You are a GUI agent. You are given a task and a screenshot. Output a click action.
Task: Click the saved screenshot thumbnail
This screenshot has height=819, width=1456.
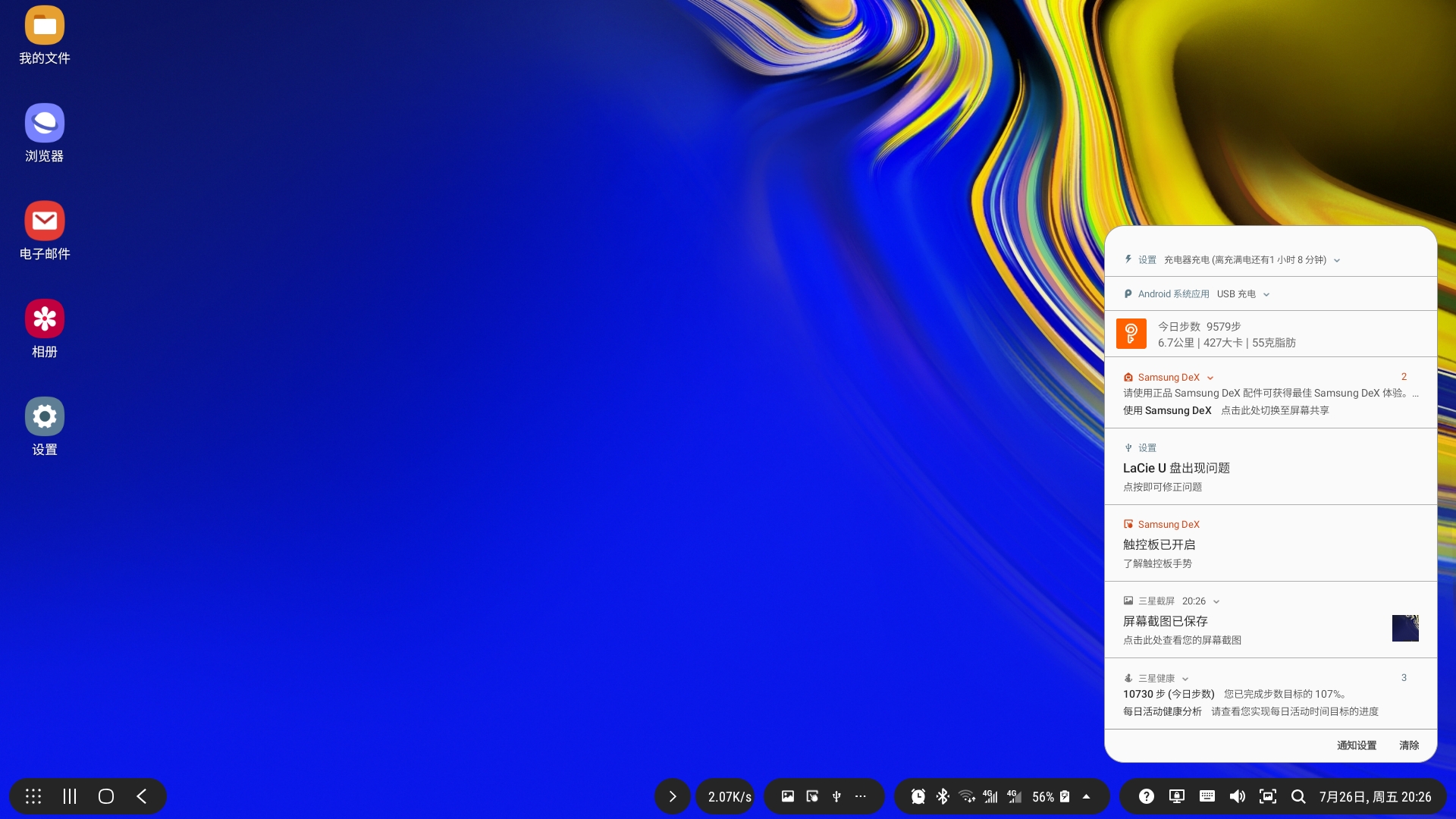(x=1404, y=628)
